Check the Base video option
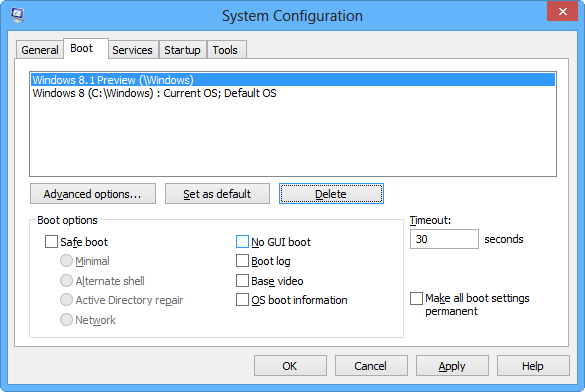585x392 pixels. (x=242, y=280)
